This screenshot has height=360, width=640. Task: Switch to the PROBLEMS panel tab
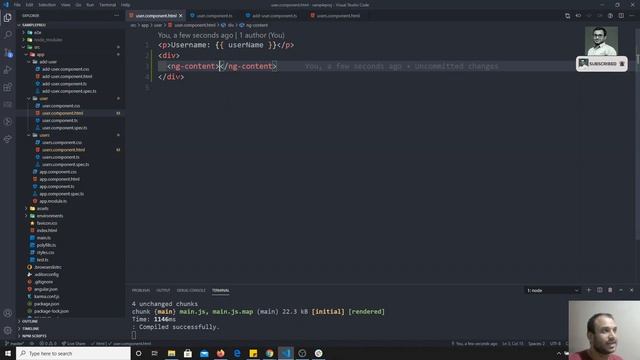[141, 290]
